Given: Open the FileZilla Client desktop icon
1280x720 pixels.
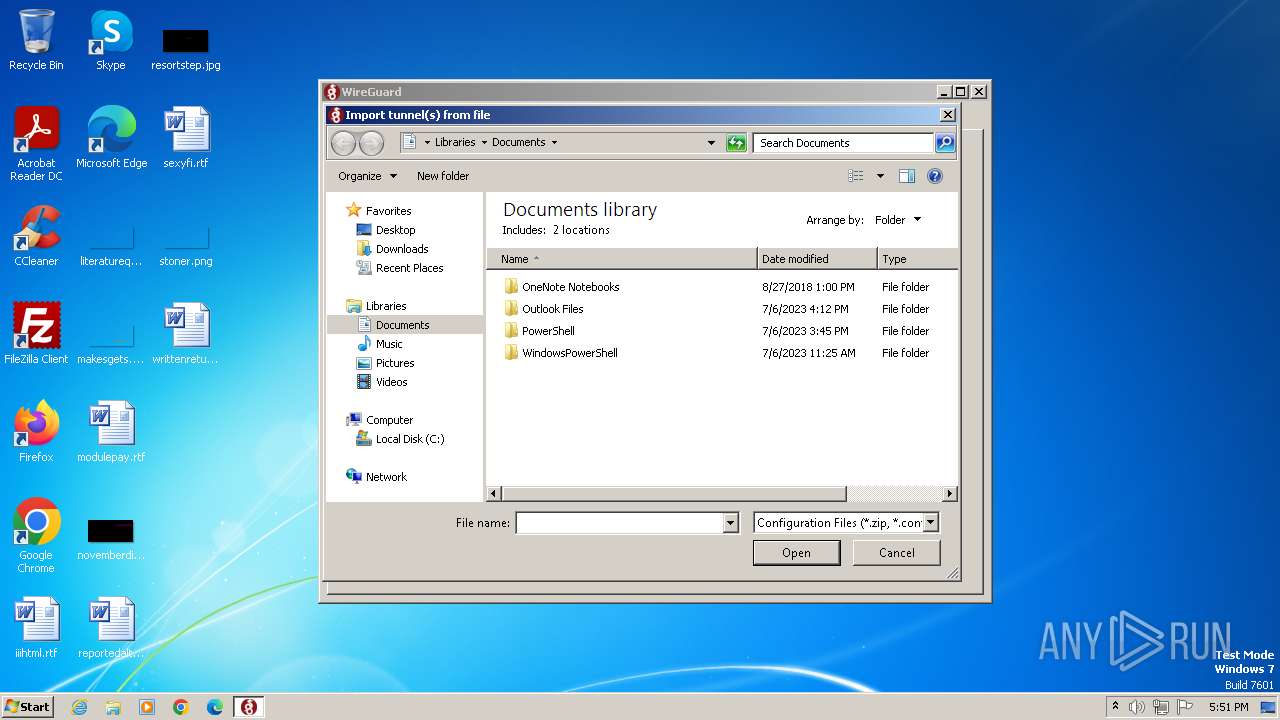Looking at the screenshot, I should pos(36,334).
